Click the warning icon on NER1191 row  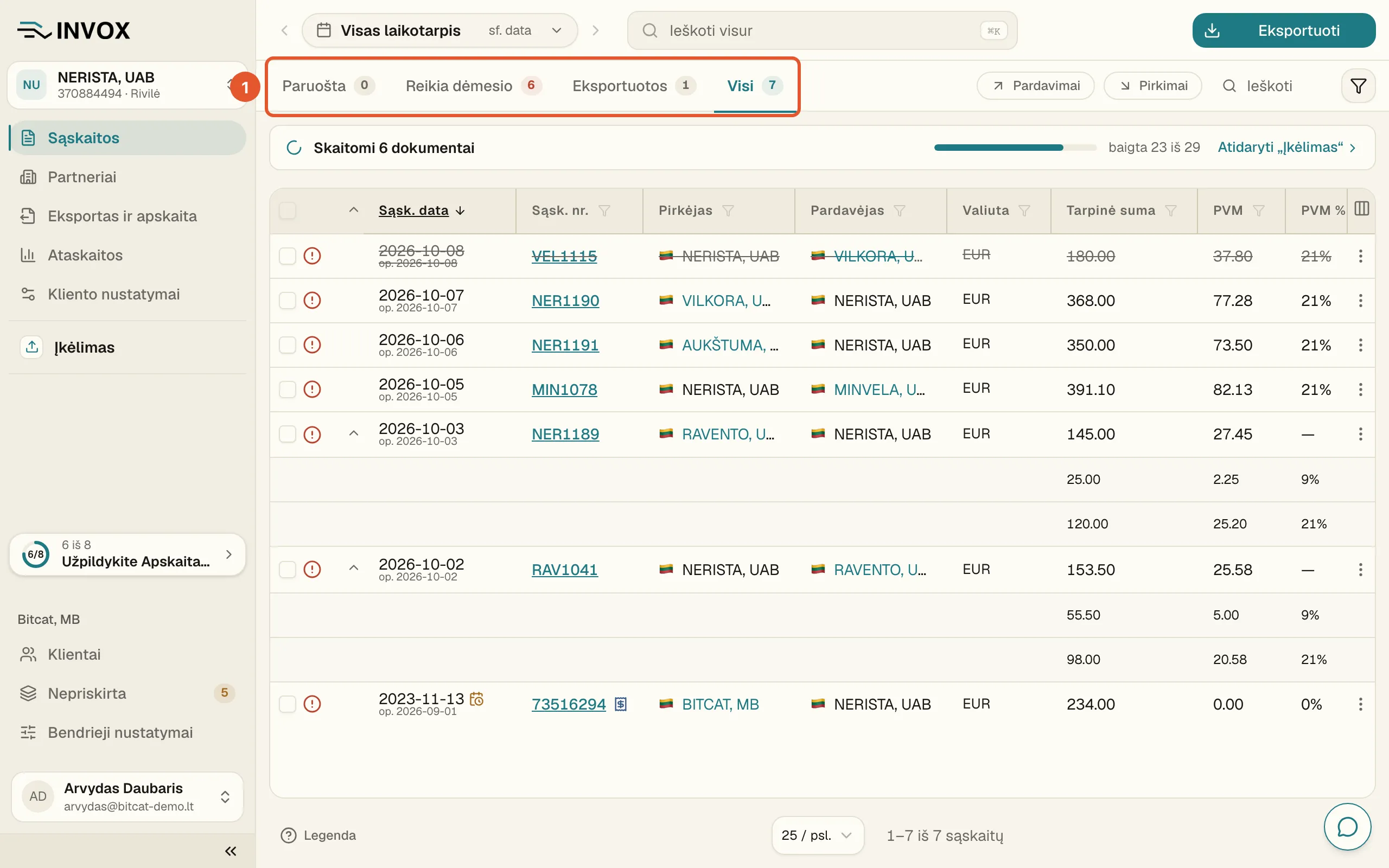[311, 344]
